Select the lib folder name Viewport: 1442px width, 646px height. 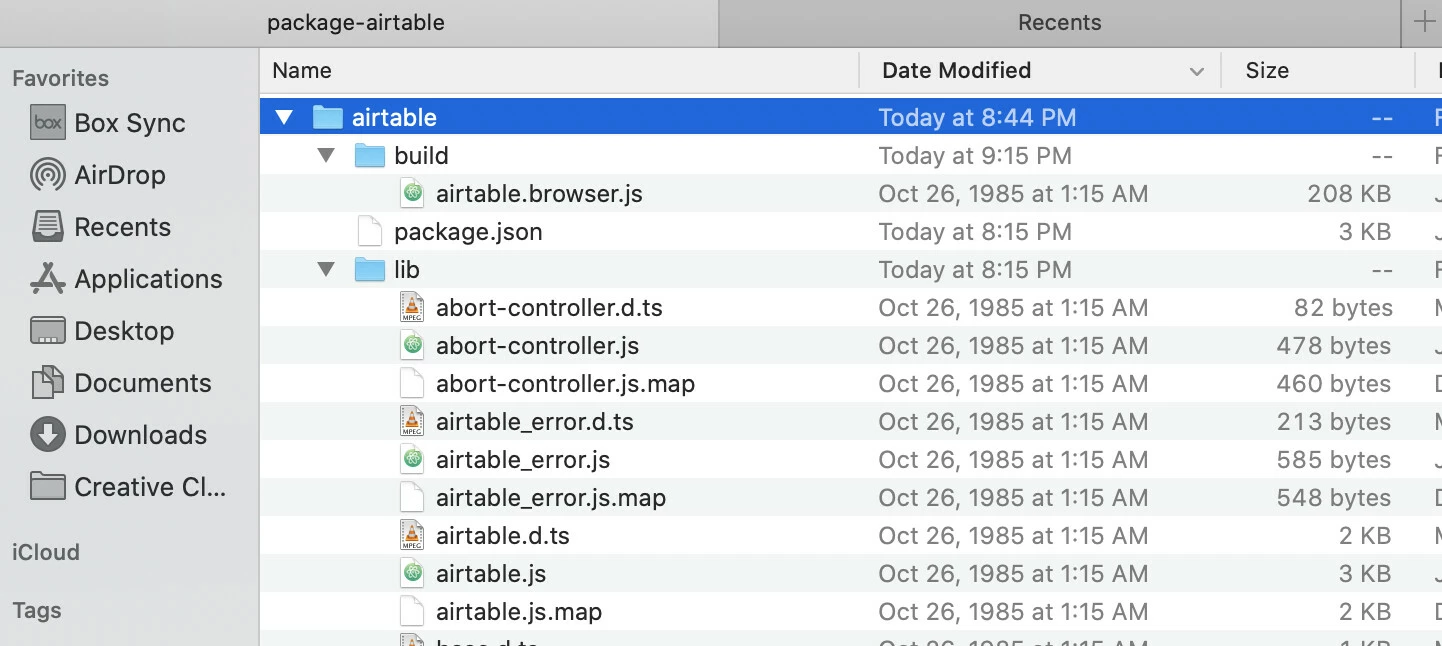[407, 270]
